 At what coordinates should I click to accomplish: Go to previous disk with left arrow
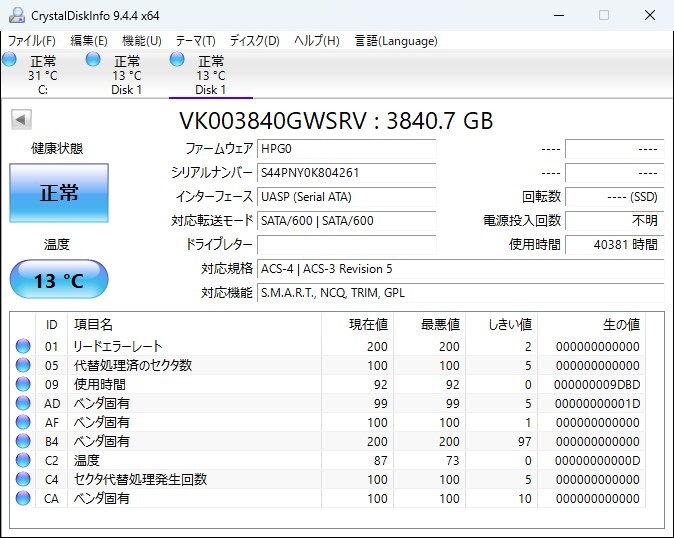21,119
